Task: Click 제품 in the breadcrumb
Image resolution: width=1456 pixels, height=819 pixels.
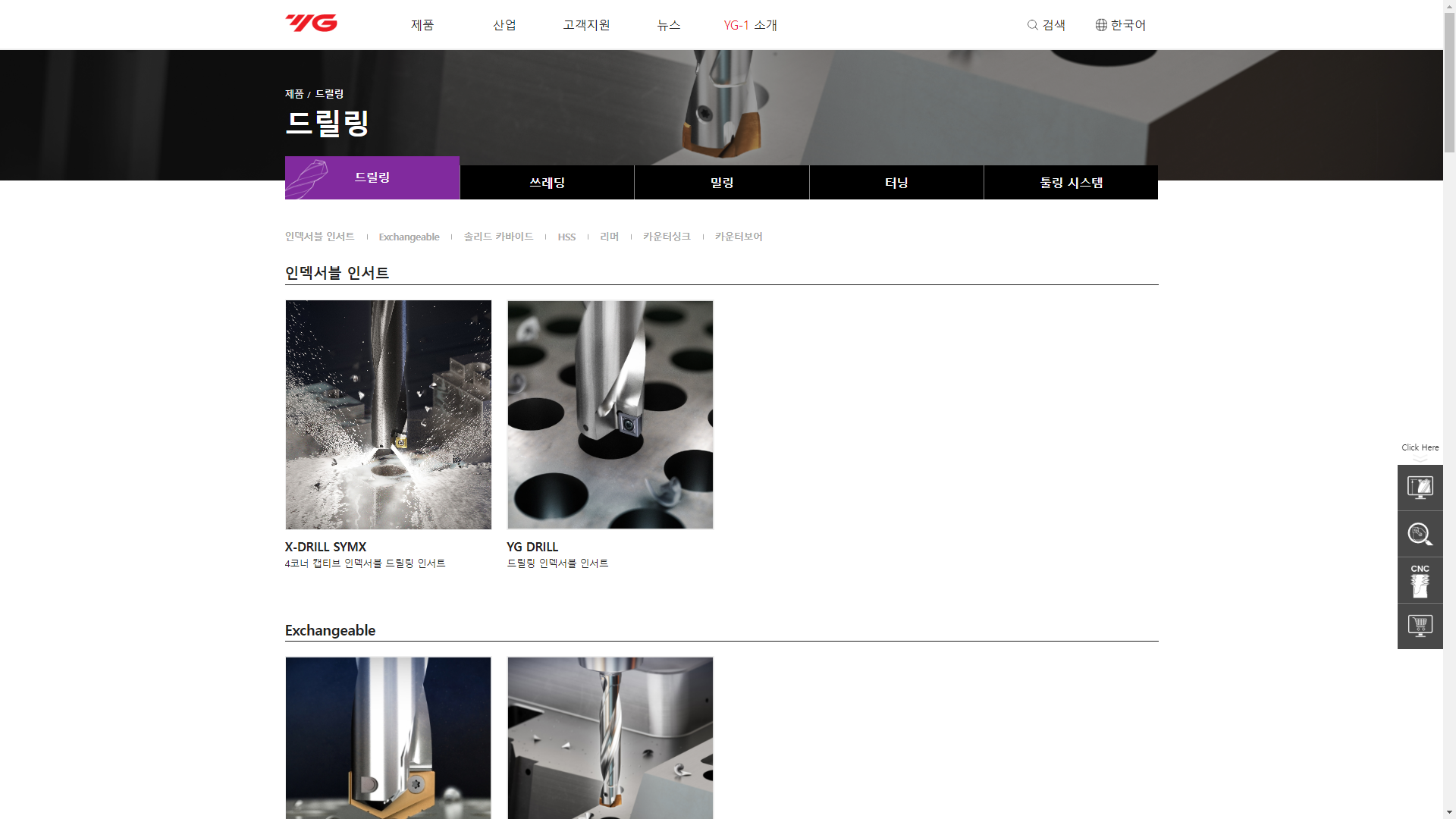Action: (x=294, y=94)
